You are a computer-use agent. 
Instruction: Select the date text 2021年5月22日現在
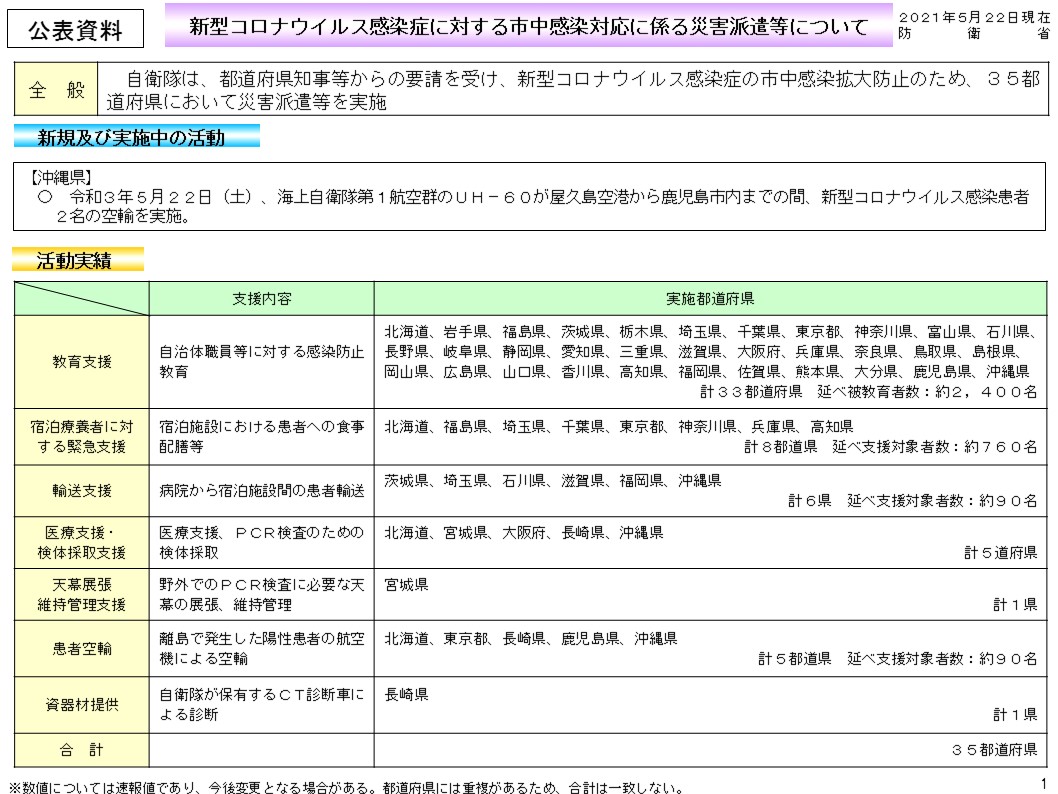(974, 18)
